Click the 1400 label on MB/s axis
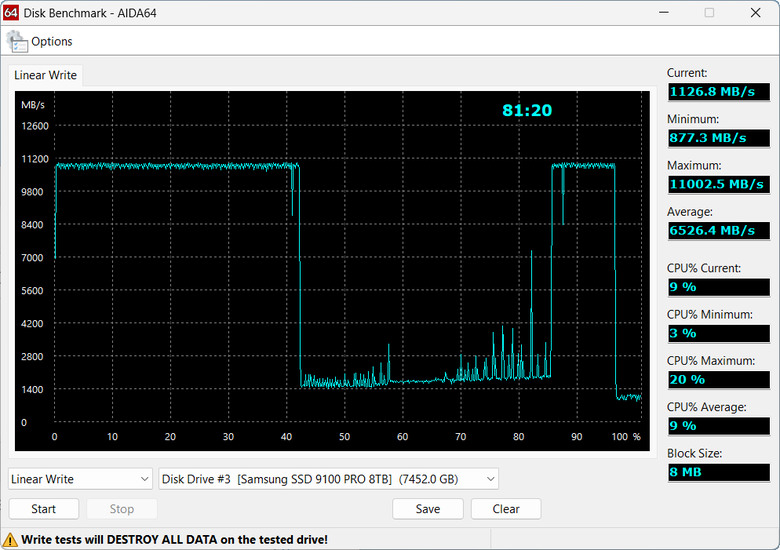The width and height of the screenshot is (780, 550). click(x=32, y=389)
